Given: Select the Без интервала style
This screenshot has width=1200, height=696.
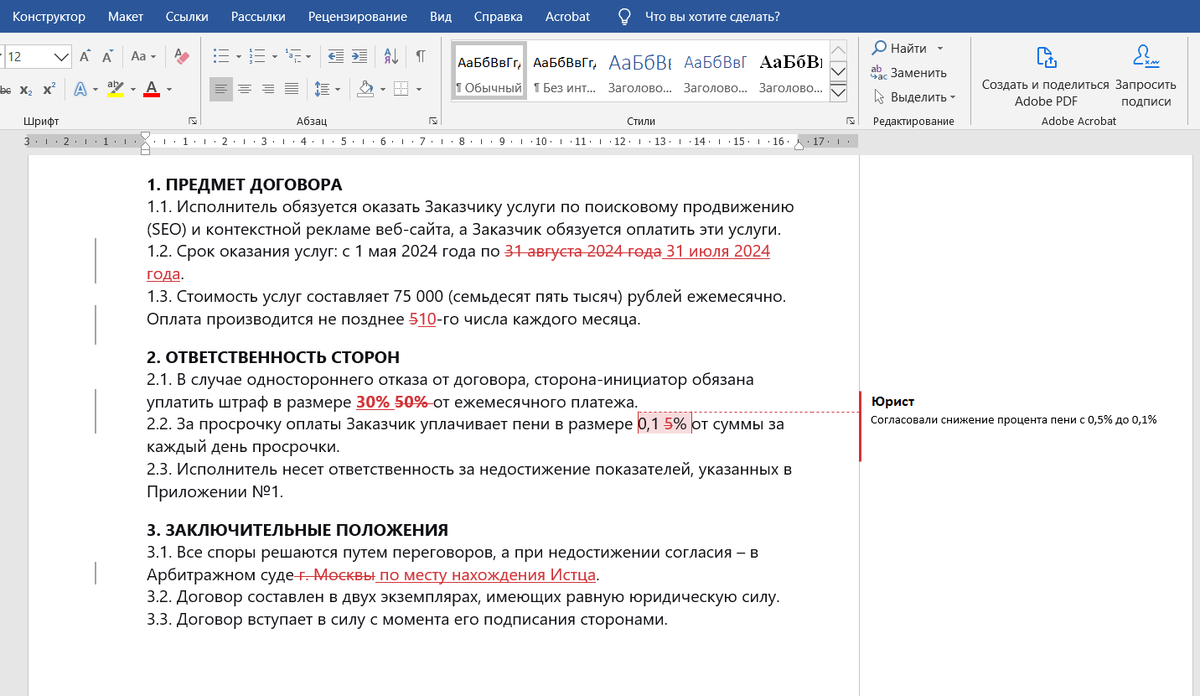Looking at the screenshot, I should click(564, 71).
